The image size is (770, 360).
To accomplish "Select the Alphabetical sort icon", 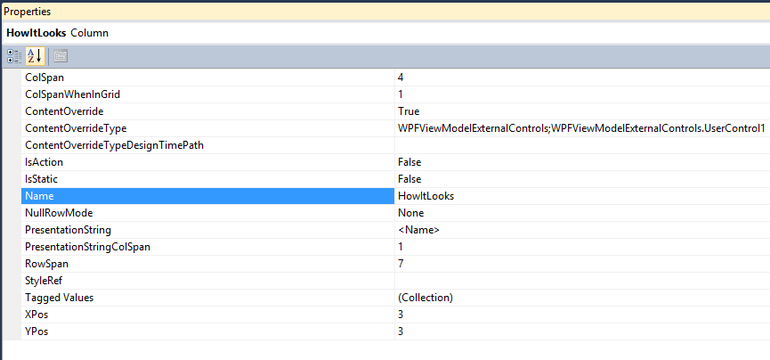I will (x=35, y=56).
